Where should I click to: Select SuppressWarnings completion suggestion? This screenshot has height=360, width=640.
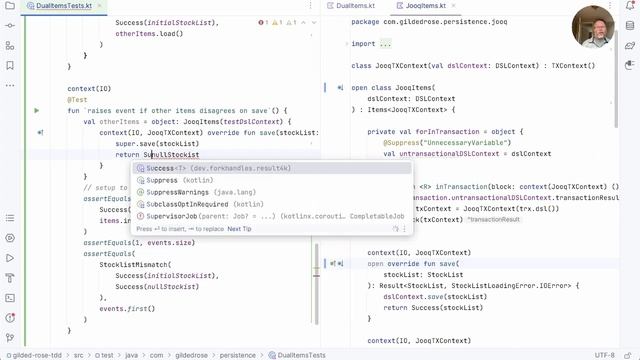tap(271, 192)
